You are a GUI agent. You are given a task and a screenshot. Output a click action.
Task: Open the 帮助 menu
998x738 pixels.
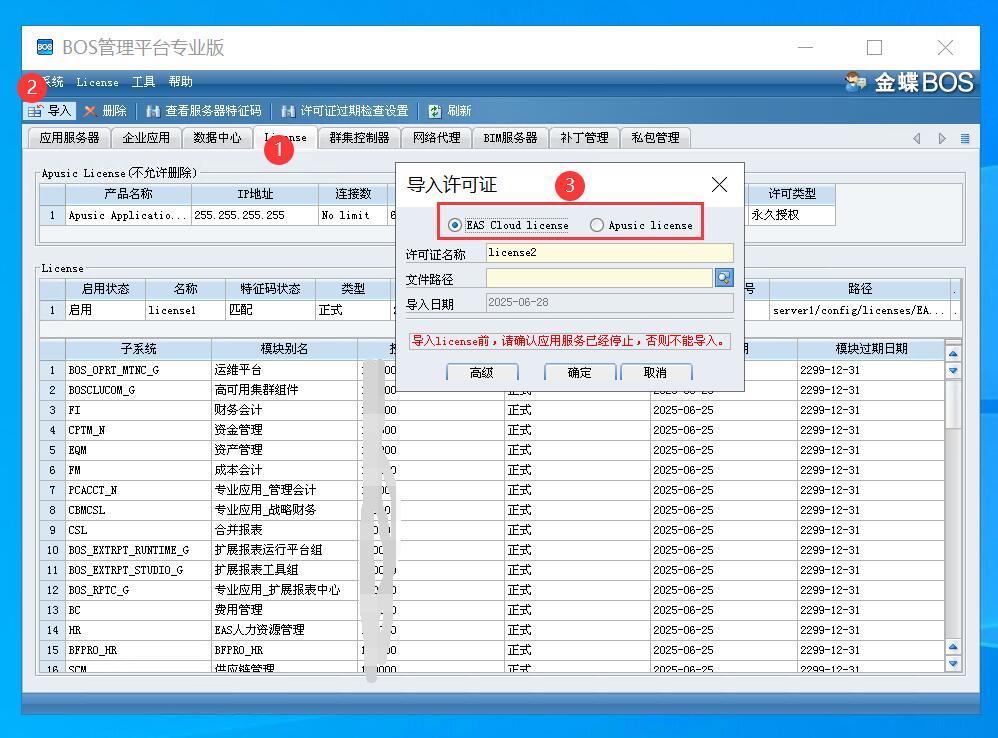tap(180, 82)
